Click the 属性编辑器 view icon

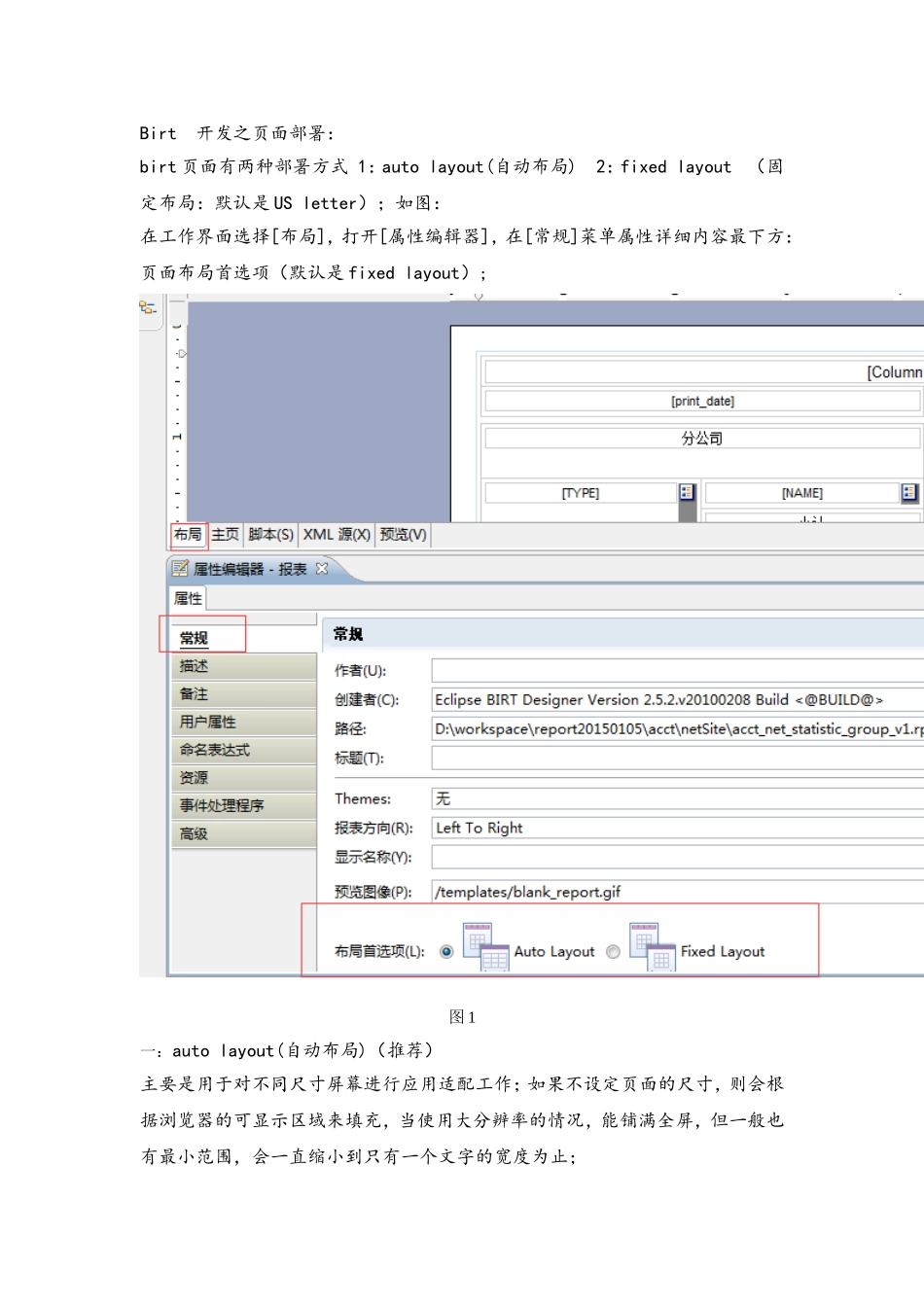180,568
